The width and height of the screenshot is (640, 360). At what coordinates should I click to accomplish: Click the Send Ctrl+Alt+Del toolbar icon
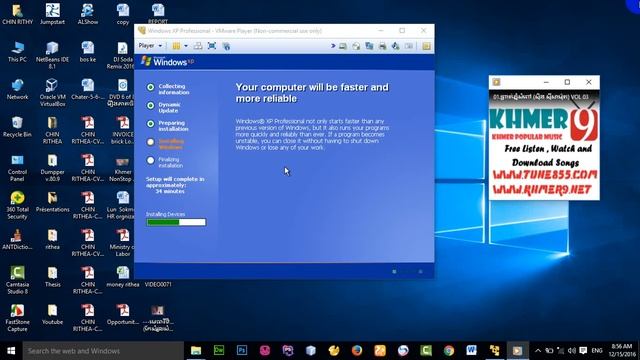click(x=198, y=46)
